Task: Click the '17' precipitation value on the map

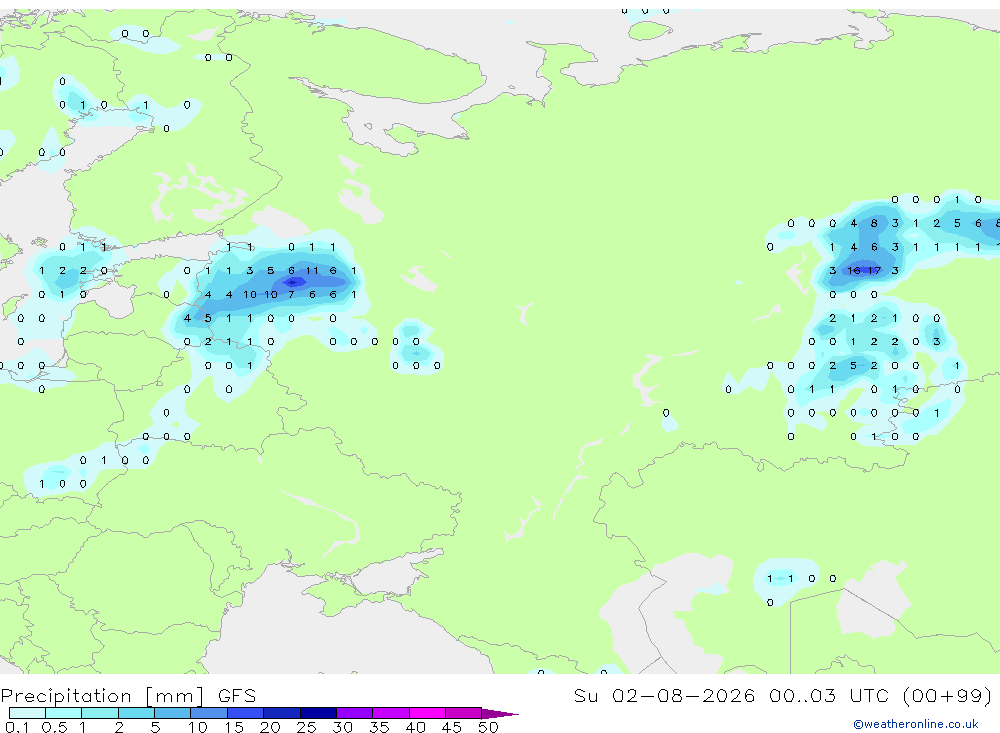Action: tap(874, 270)
